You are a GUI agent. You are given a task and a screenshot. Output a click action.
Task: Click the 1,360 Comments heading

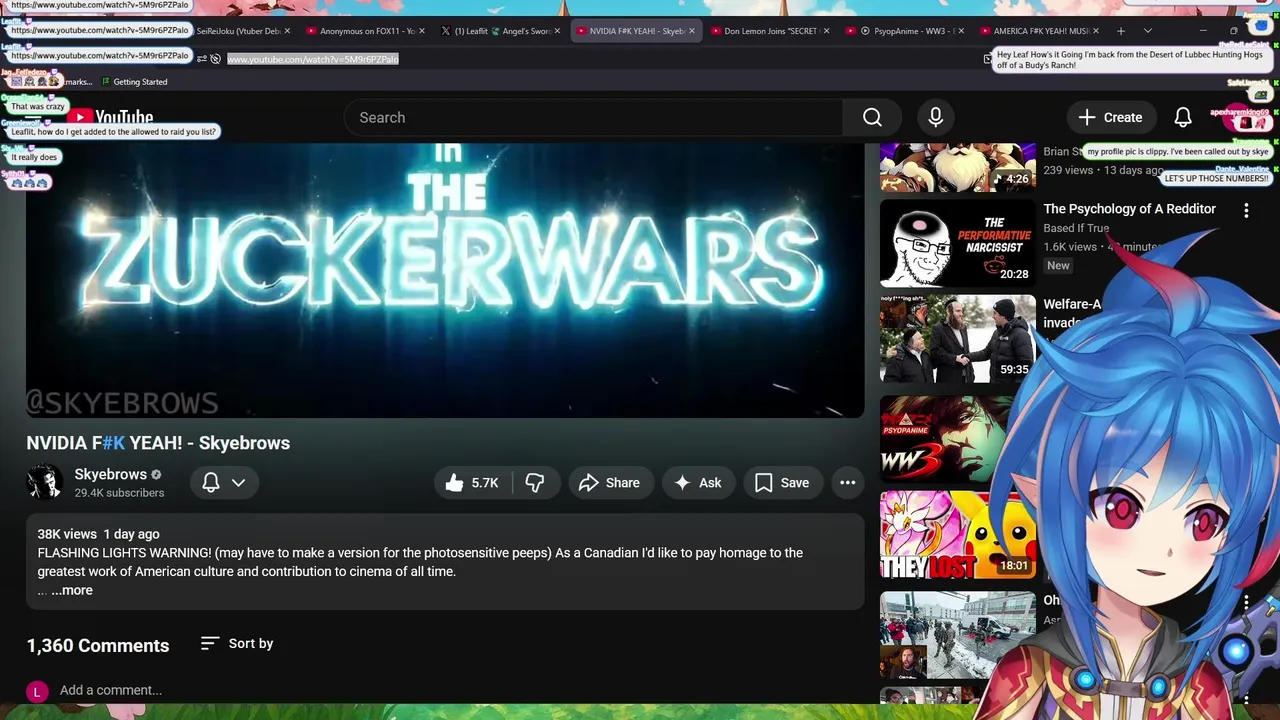pos(98,646)
